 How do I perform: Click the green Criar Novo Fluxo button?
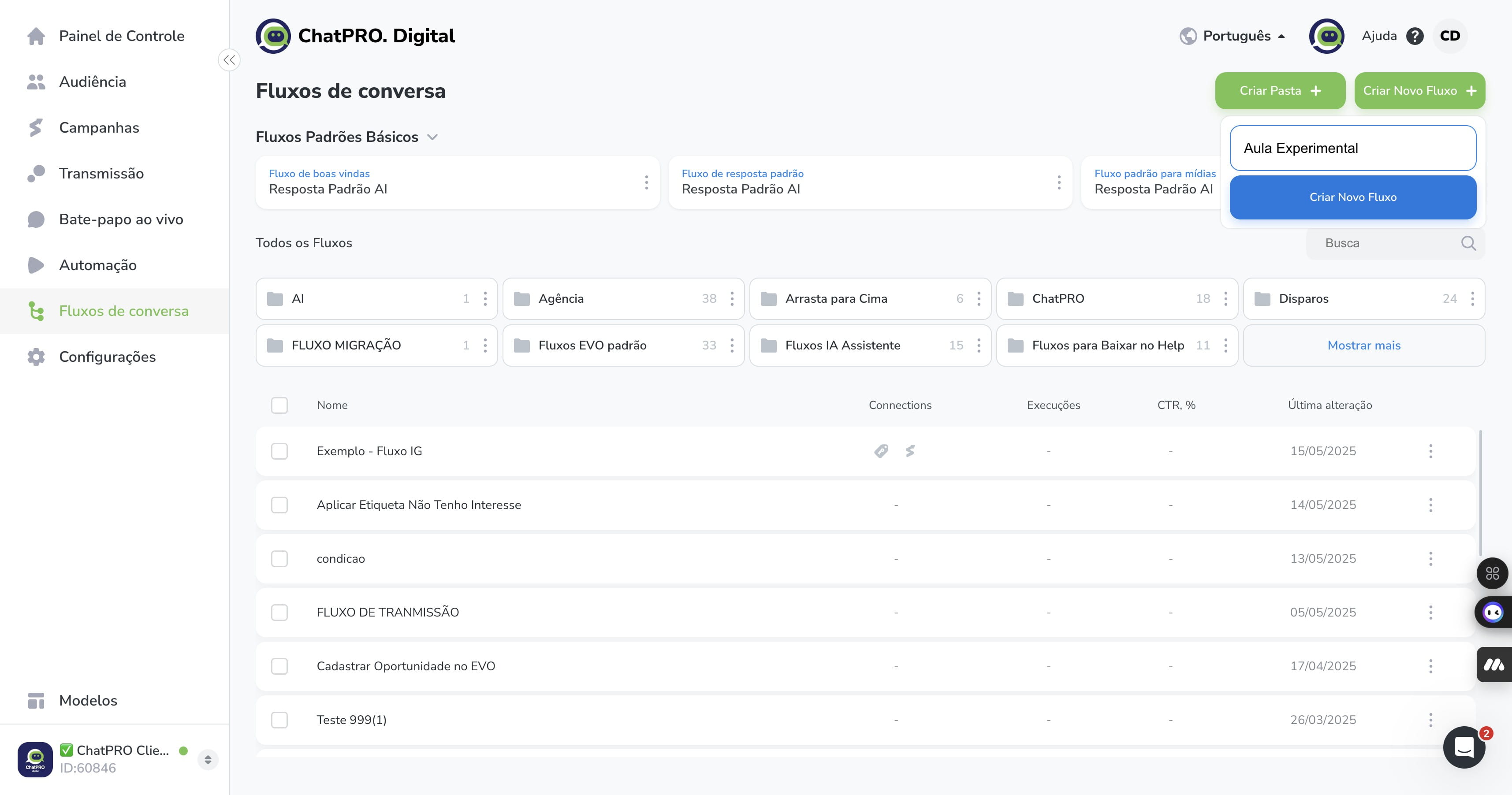[1419, 91]
